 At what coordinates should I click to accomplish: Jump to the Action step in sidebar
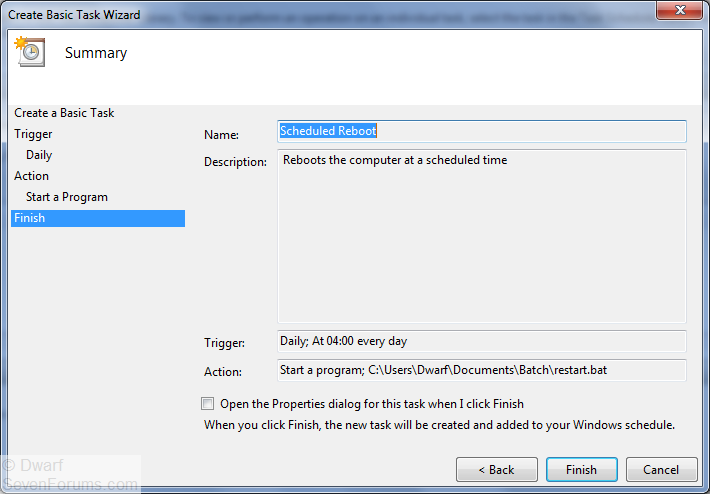pyautogui.click(x=31, y=176)
